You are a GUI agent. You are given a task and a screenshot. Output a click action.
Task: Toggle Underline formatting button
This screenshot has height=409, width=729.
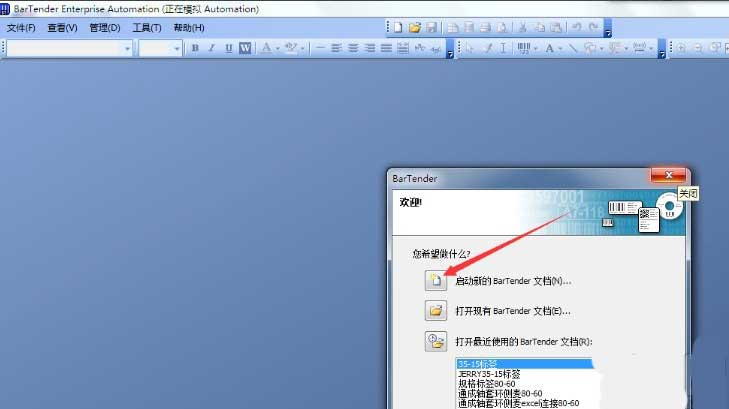[x=228, y=48]
